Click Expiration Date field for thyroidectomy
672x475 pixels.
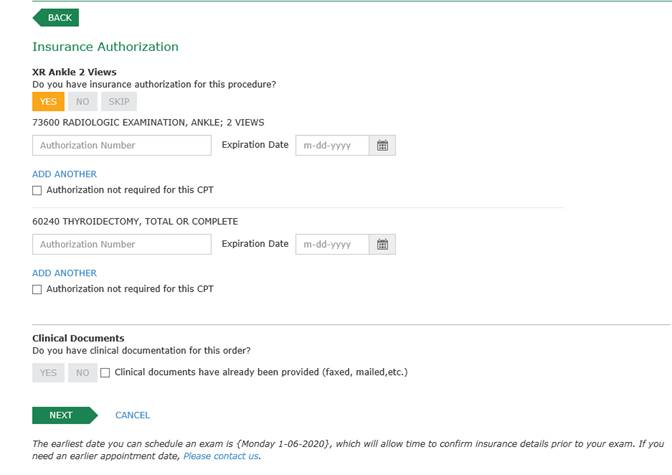pos(332,245)
